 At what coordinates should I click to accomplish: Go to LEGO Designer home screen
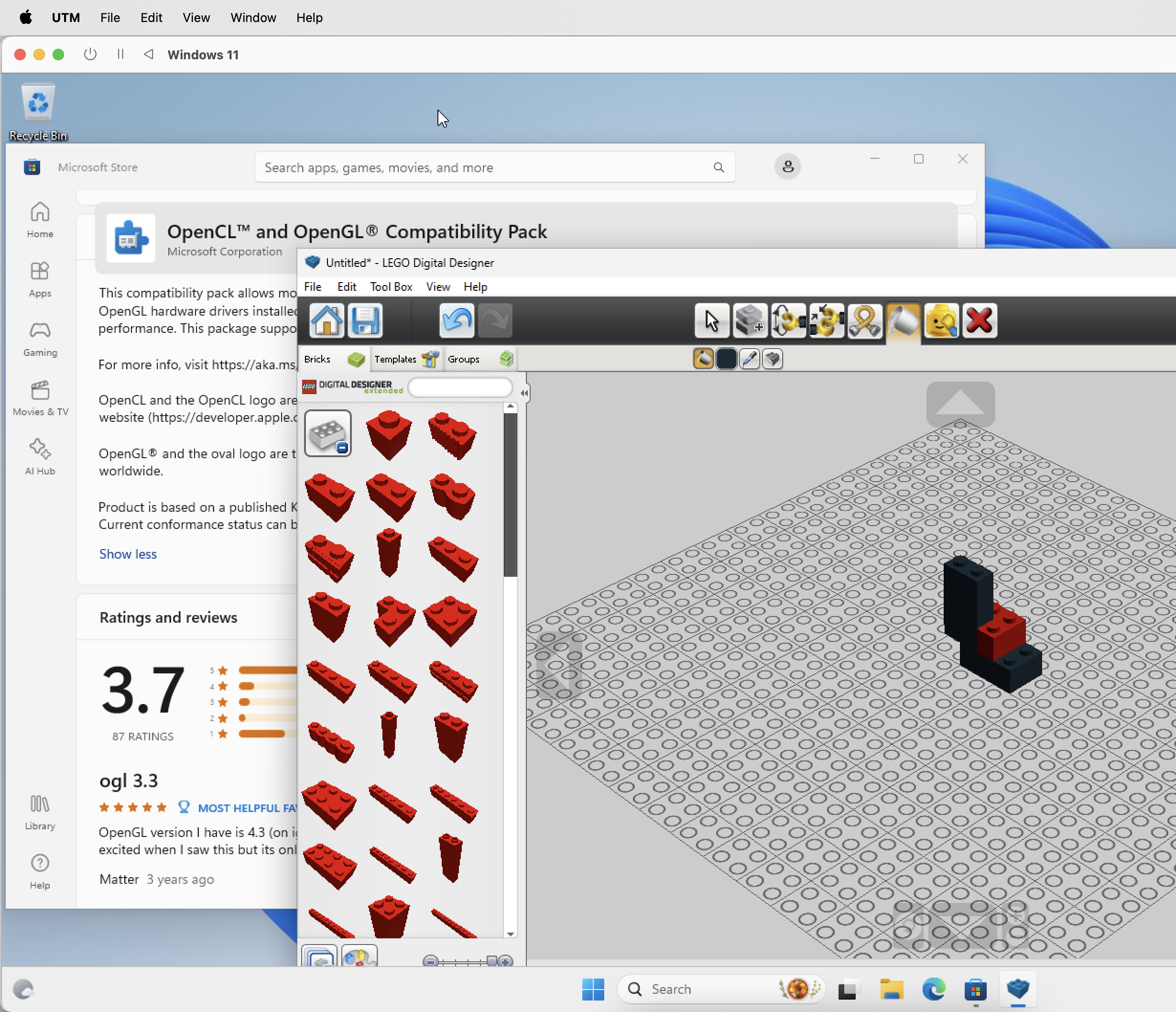(327, 321)
